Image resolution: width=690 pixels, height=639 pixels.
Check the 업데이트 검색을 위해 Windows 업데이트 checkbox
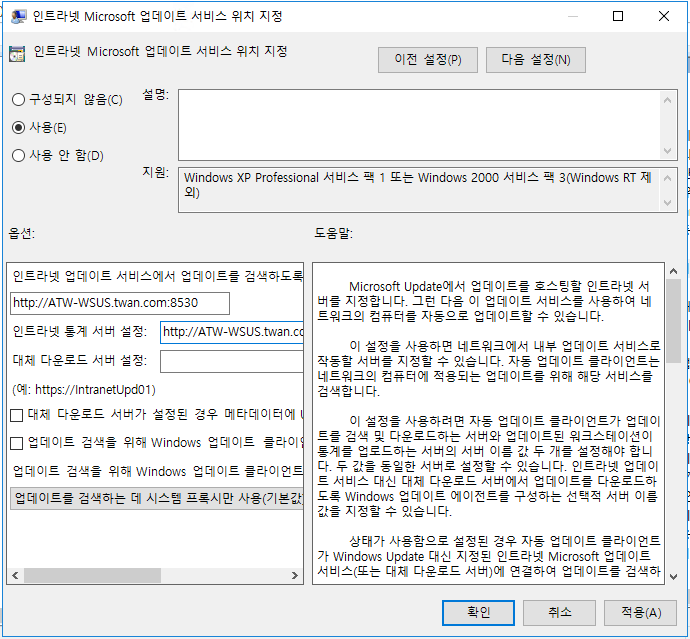(16, 443)
